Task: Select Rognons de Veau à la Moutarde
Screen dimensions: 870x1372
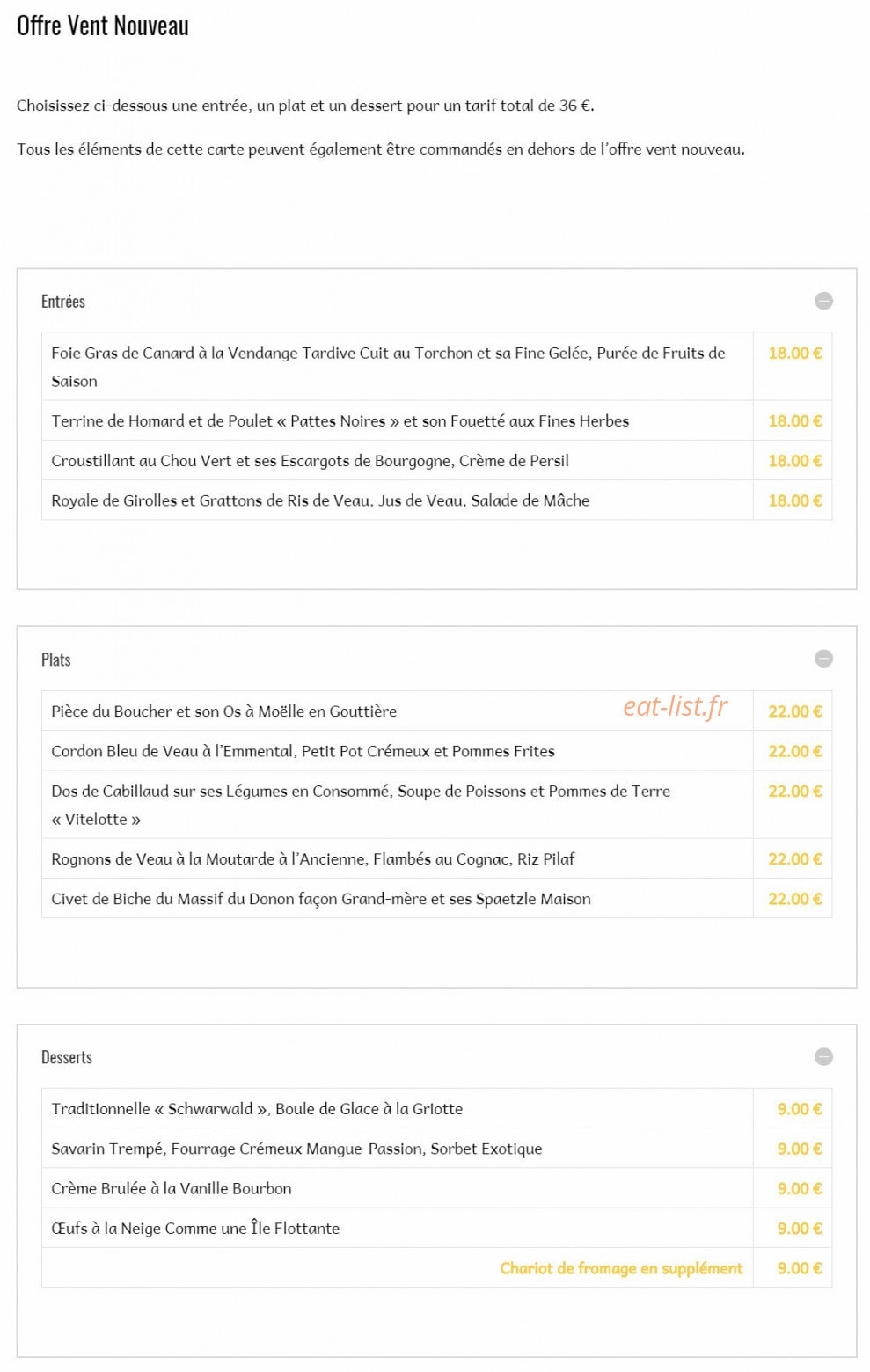Action: pyautogui.click(x=436, y=858)
